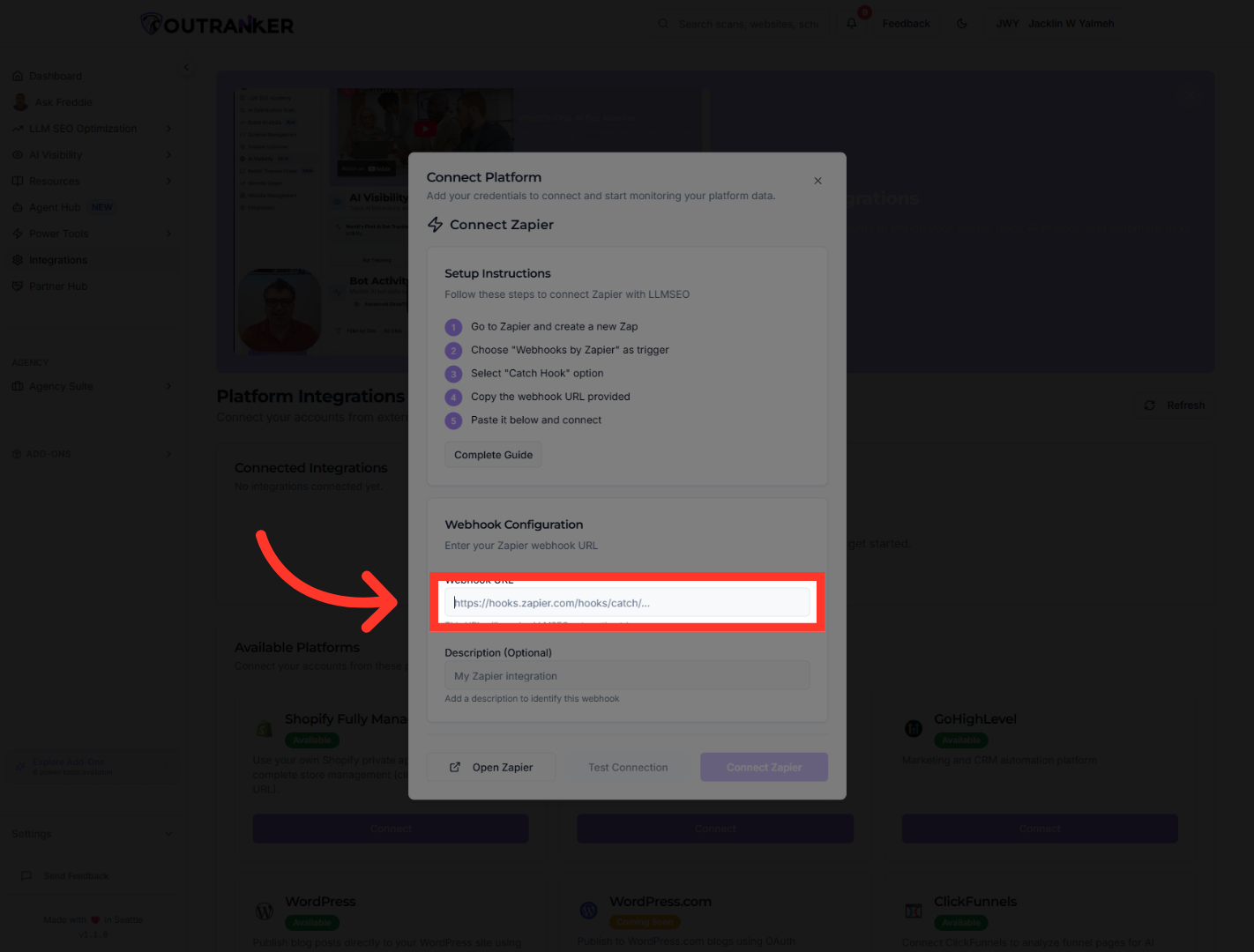Toggle dark mode with the moon icon
The image size is (1254, 952).
(x=962, y=24)
